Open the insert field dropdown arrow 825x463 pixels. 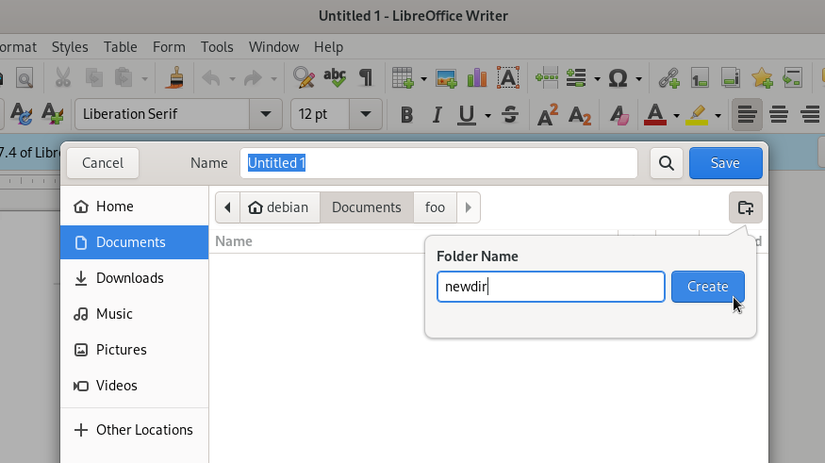click(x=597, y=79)
